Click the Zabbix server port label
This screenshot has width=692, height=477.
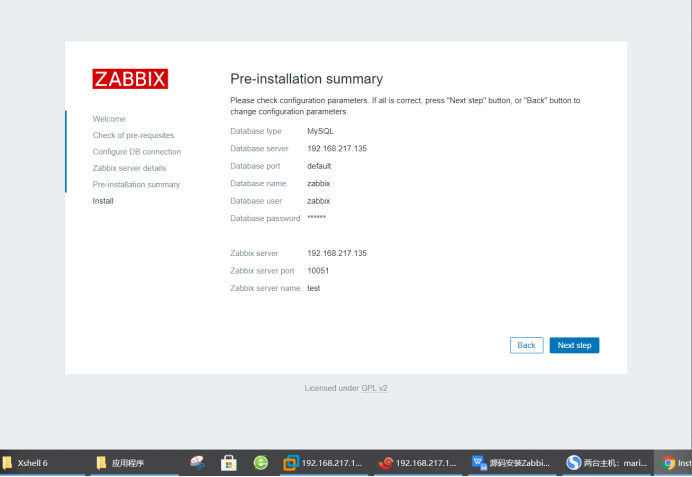(x=262, y=271)
